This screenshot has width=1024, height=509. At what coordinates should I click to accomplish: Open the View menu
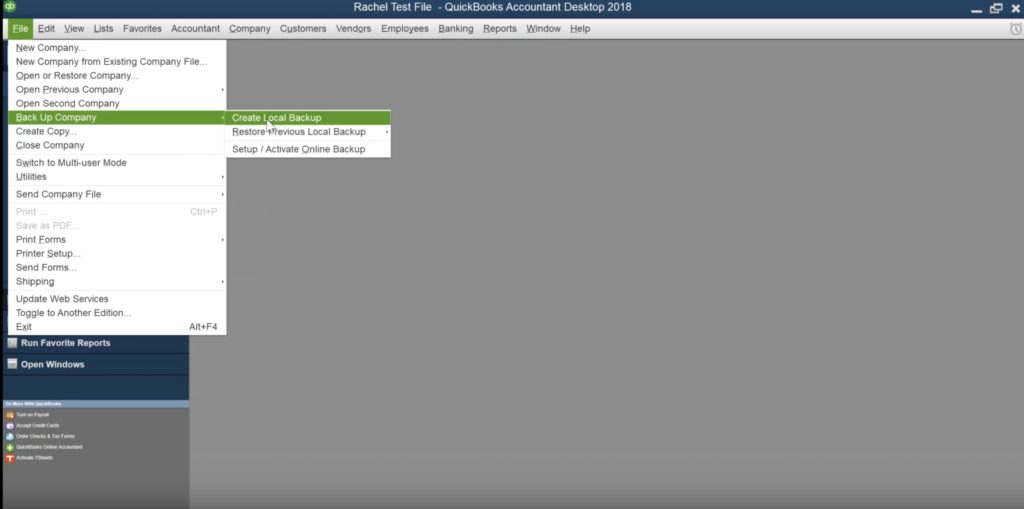click(x=74, y=29)
